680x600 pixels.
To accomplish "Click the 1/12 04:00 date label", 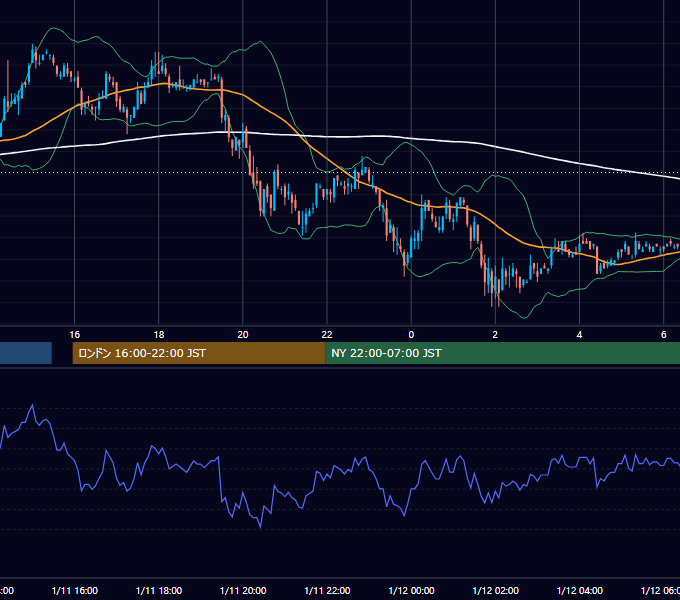I will pyautogui.click(x=579, y=590).
